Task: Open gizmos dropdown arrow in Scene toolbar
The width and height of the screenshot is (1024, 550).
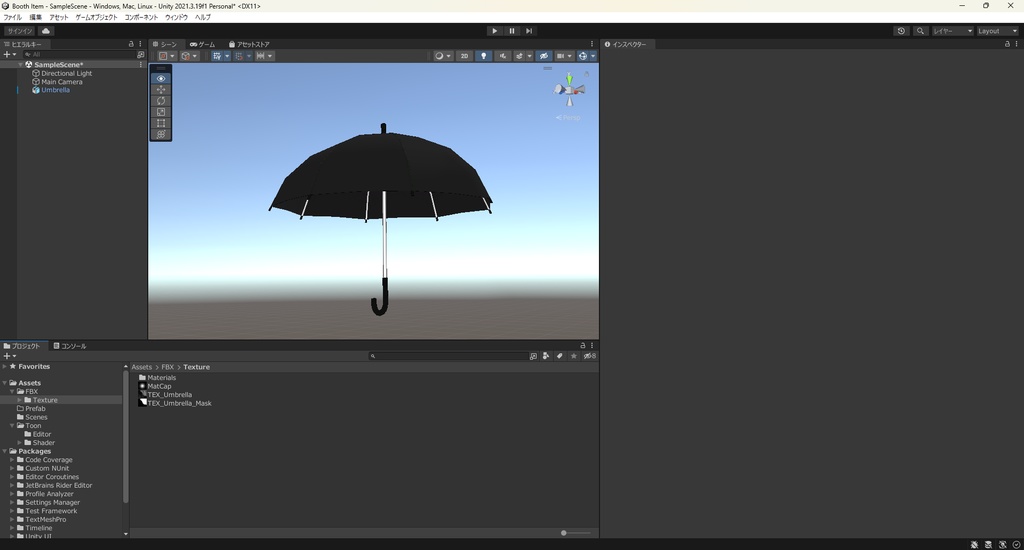Action: pyautogui.click(x=593, y=56)
